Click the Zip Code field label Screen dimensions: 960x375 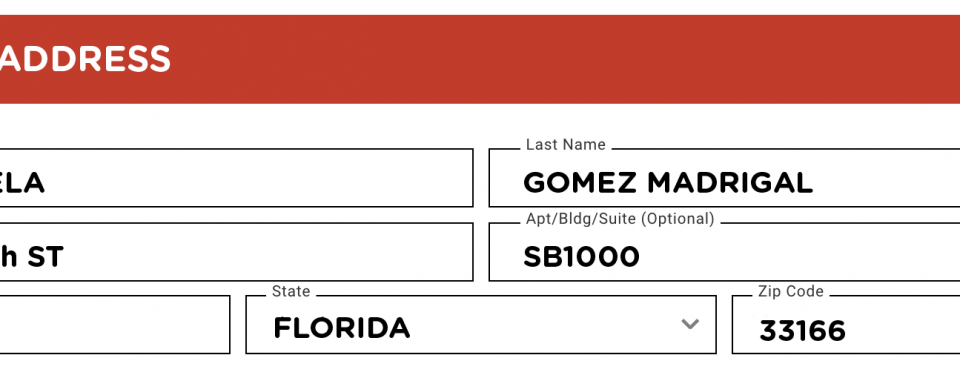[791, 292]
